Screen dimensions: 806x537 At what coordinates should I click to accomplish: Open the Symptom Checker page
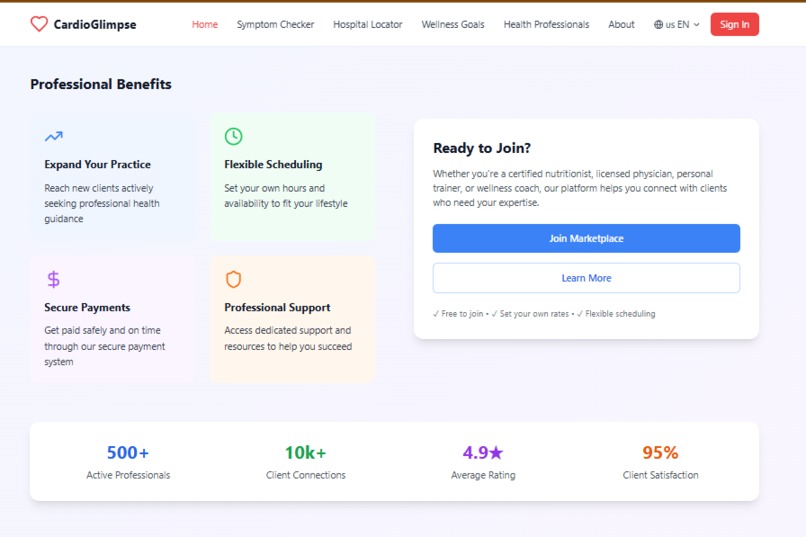tap(275, 25)
